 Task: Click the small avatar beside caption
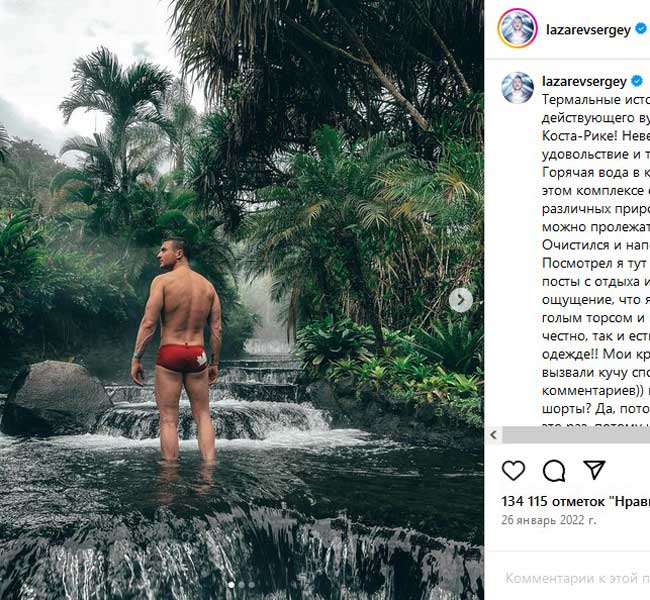pyautogui.click(x=517, y=87)
